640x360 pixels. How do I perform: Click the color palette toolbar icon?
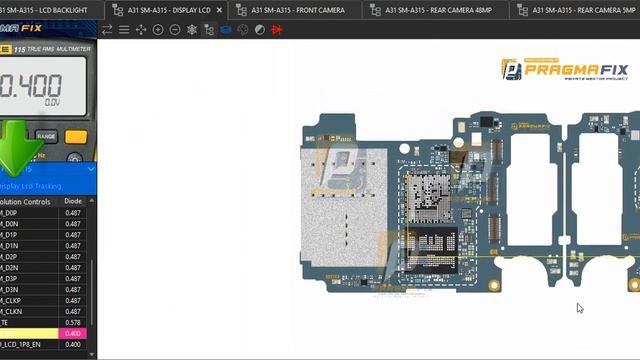(x=243, y=30)
